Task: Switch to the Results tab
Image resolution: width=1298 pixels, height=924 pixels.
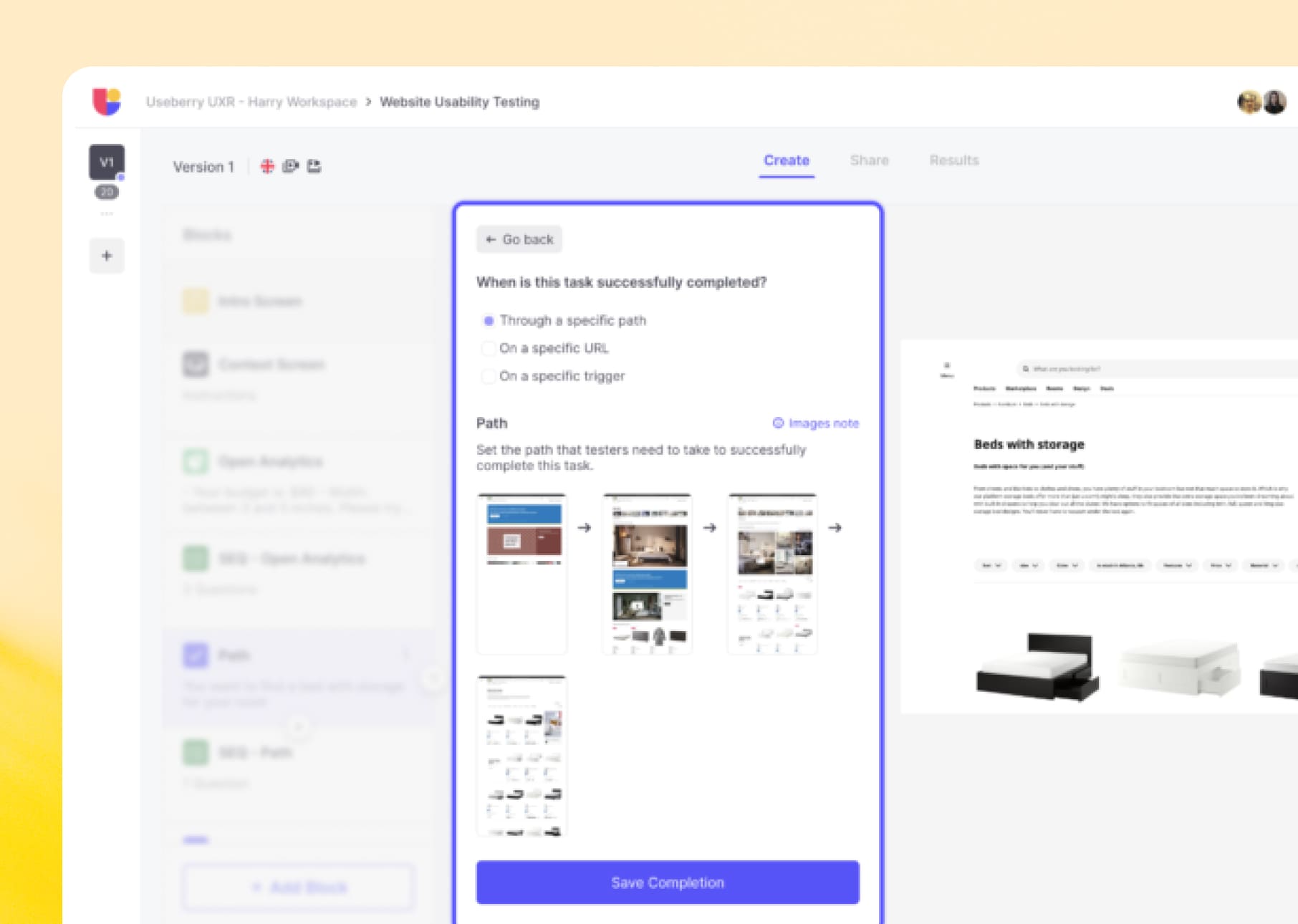Action: click(954, 160)
